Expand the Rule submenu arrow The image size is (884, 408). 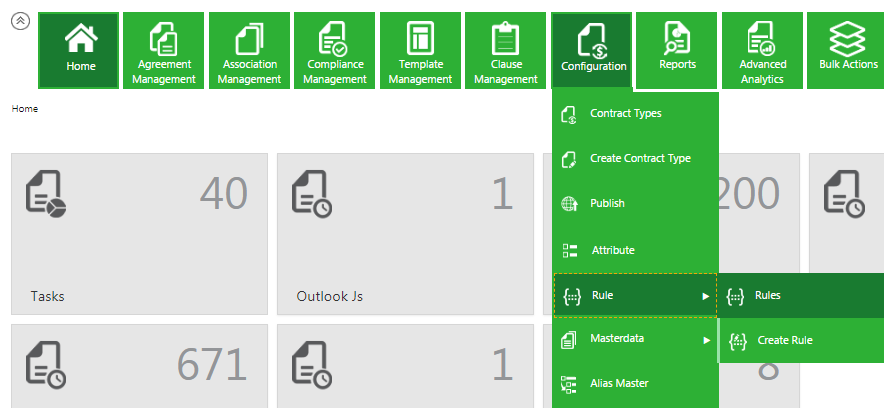tap(705, 296)
